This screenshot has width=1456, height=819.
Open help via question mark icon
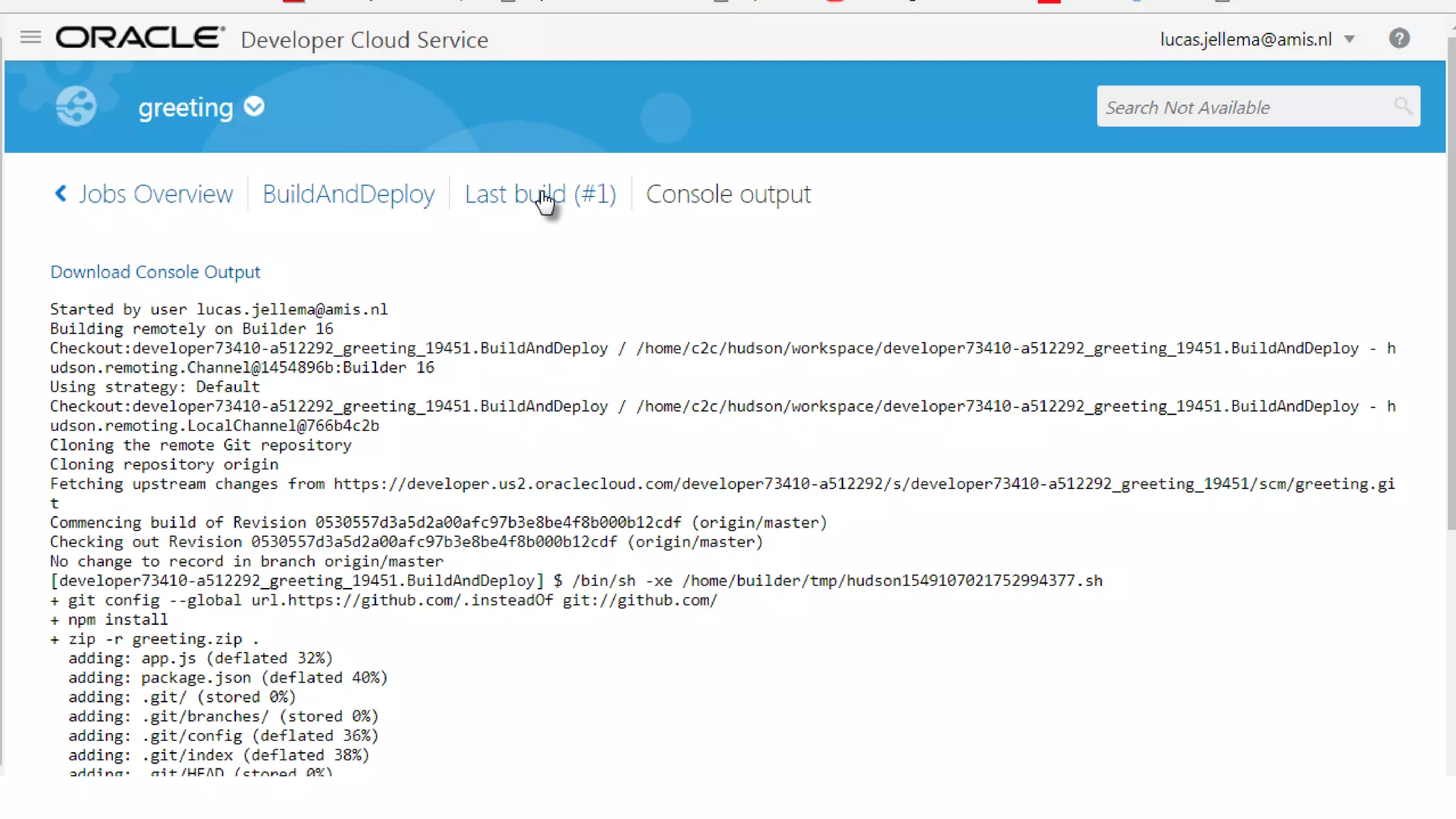1399,38
